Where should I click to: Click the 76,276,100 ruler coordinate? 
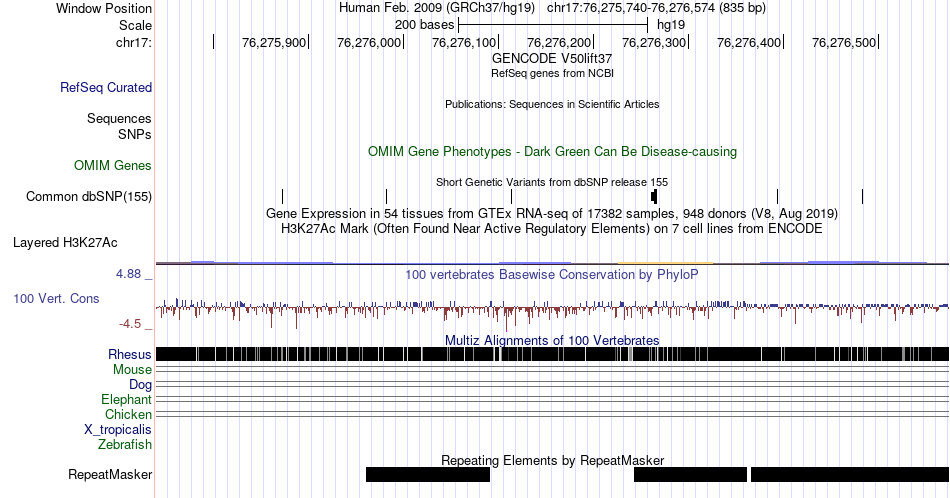(x=464, y=42)
